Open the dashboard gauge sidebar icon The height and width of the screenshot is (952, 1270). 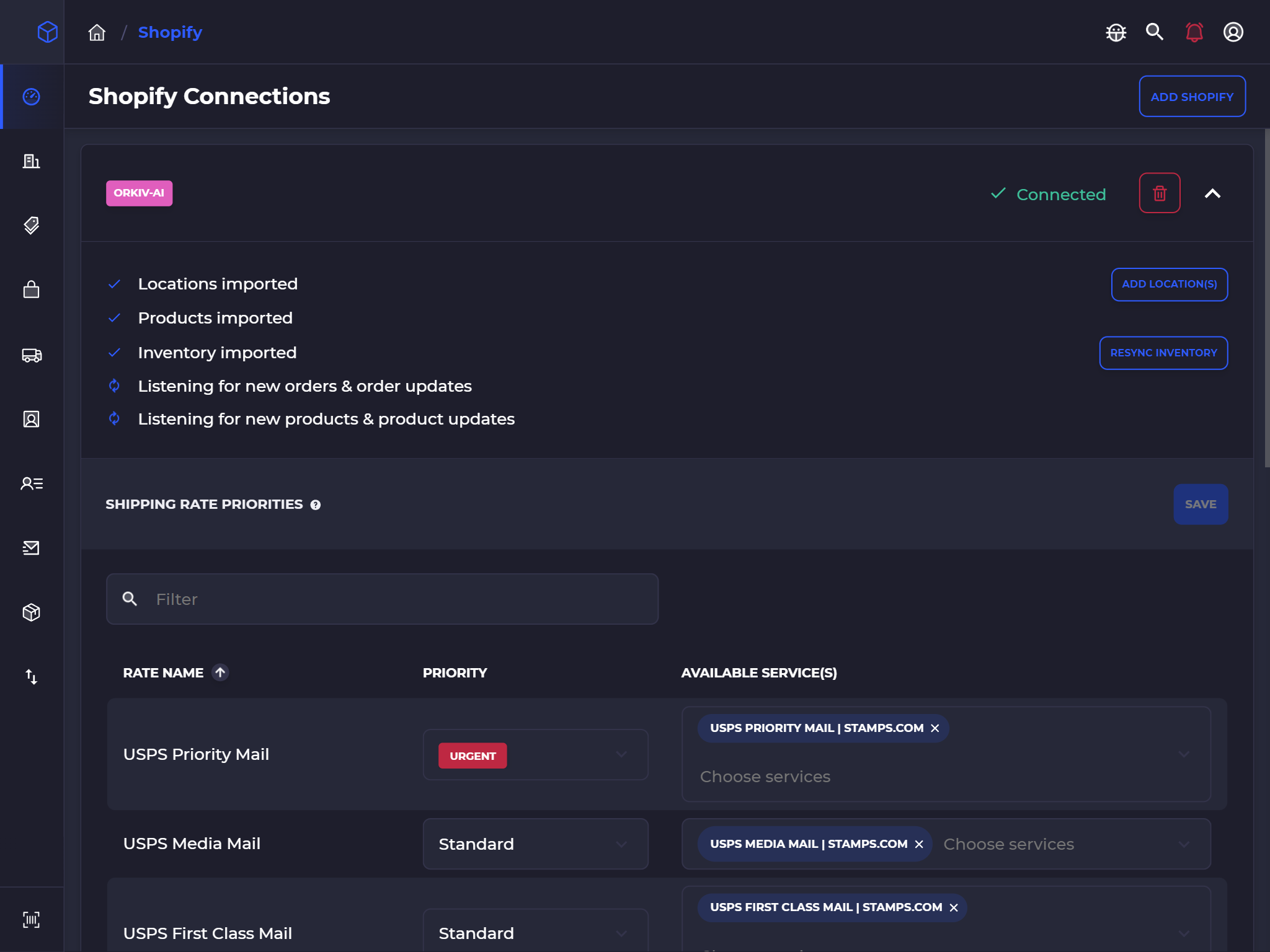(x=32, y=97)
